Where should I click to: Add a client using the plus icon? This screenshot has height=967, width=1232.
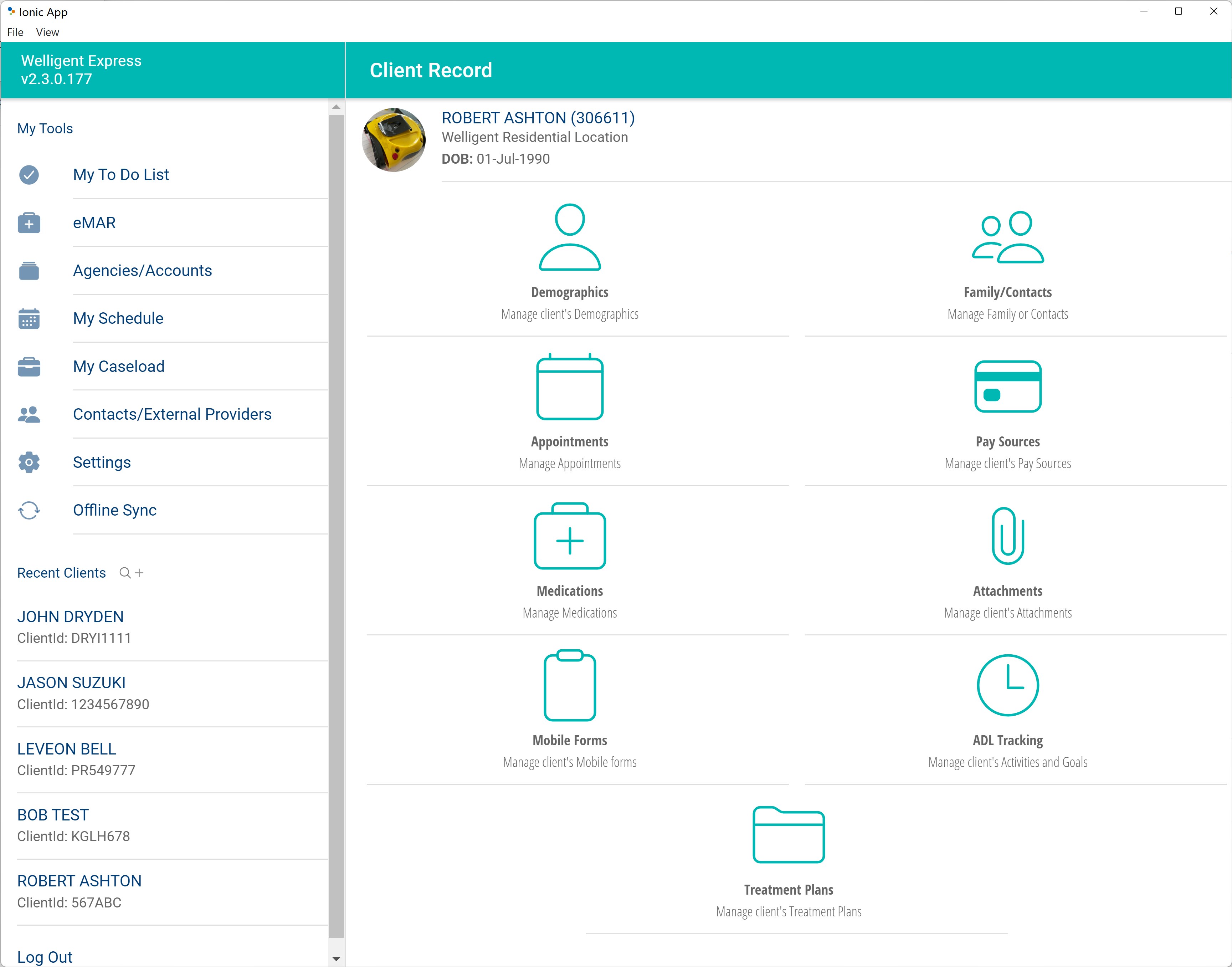(140, 572)
